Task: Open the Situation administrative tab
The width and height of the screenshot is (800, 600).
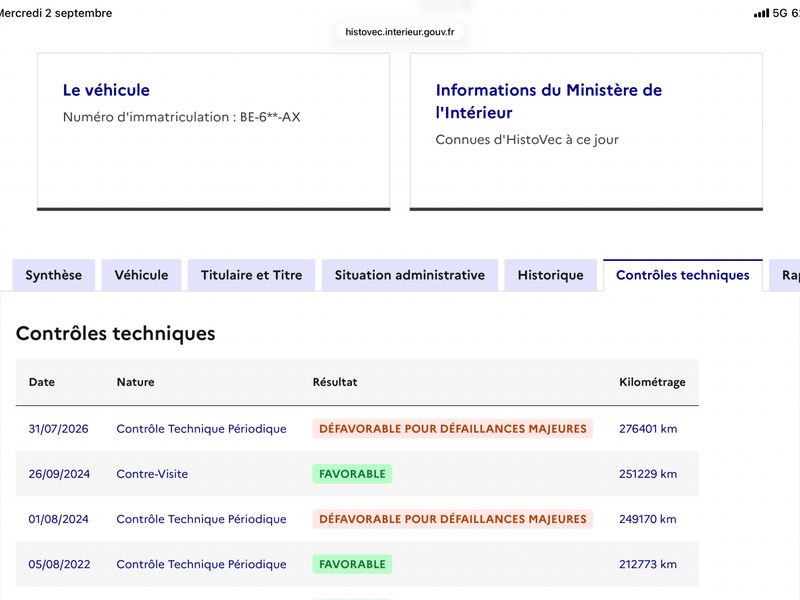Action: click(x=410, y=275)
